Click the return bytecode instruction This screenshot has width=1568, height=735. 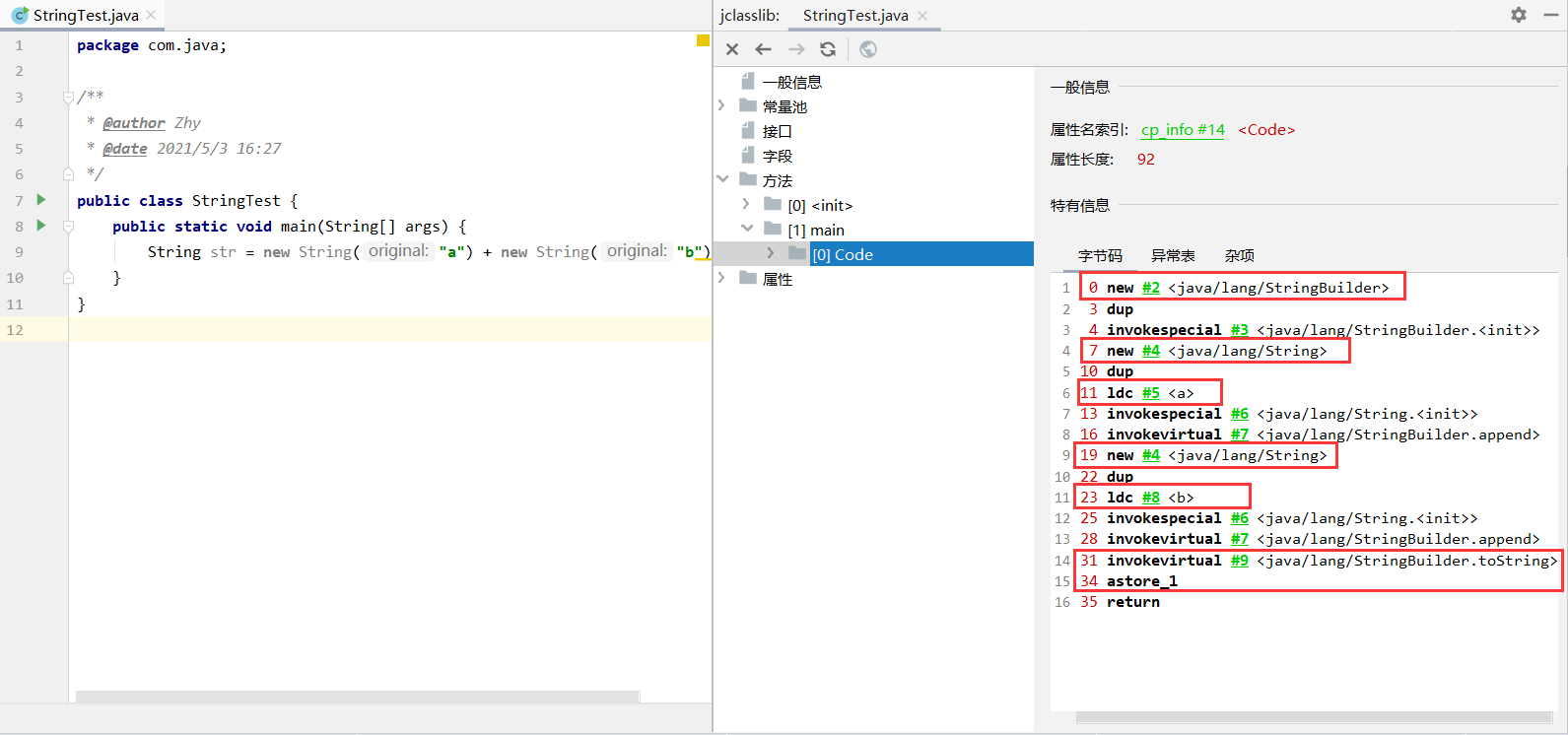tap(1133, 602)
